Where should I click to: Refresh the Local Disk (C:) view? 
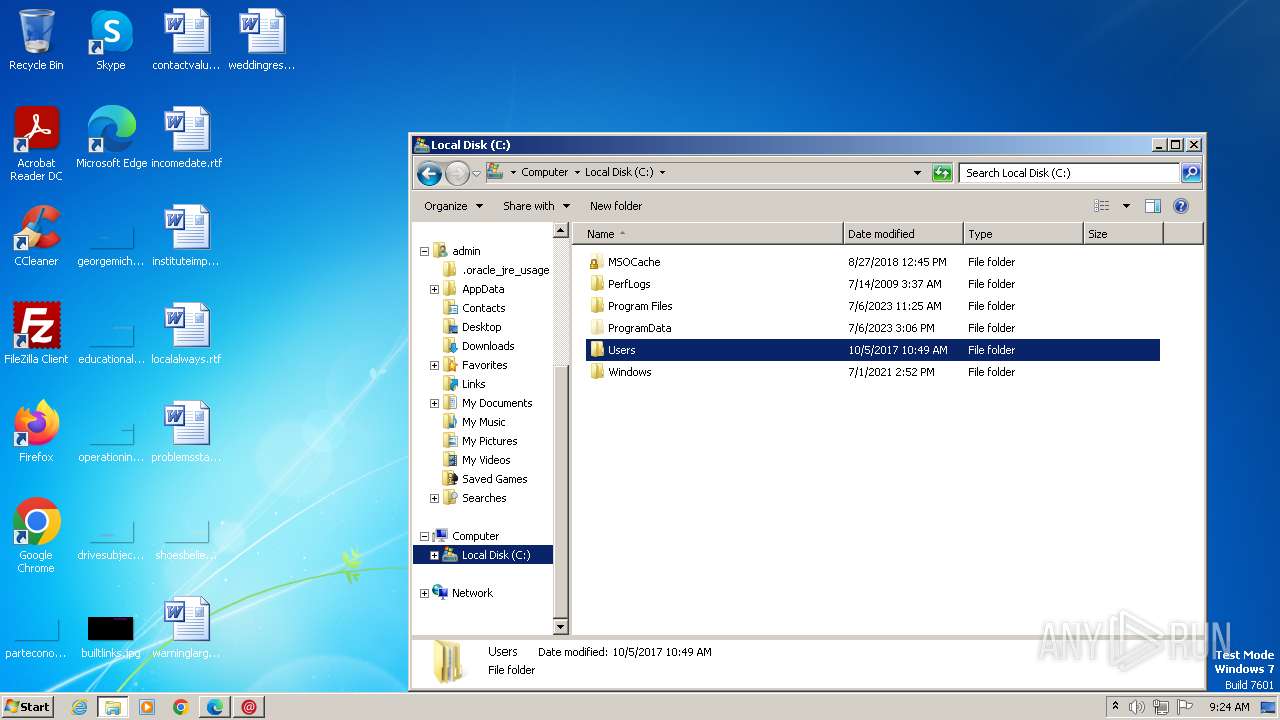941,173
